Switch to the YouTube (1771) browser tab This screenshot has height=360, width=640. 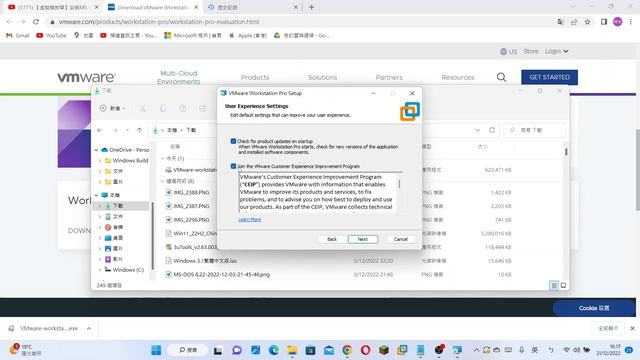point(52,7)
